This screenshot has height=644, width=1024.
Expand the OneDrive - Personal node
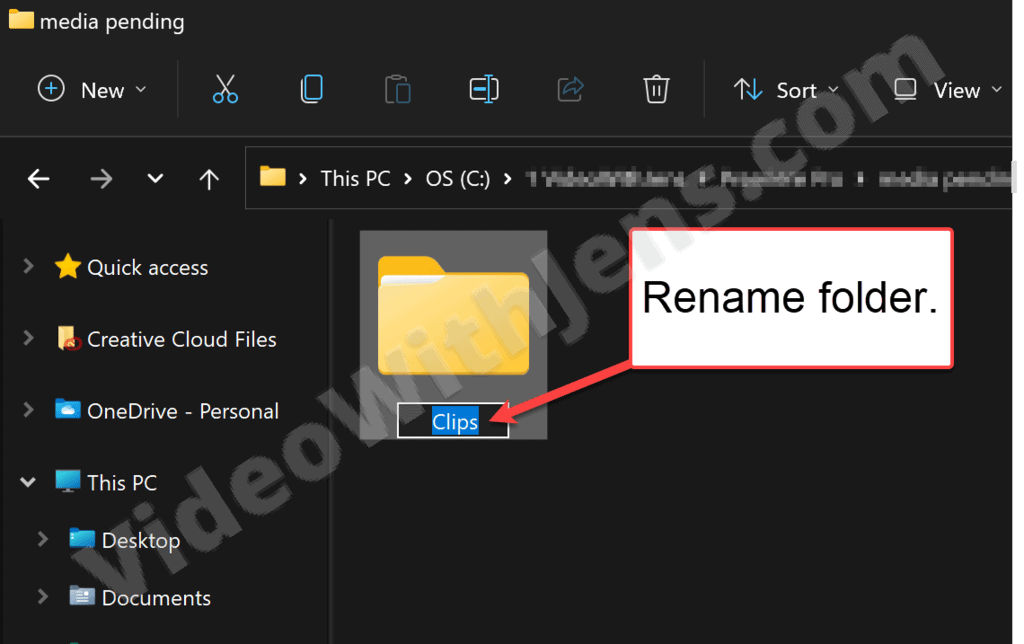pyautogui.click(x=28, y=410)
